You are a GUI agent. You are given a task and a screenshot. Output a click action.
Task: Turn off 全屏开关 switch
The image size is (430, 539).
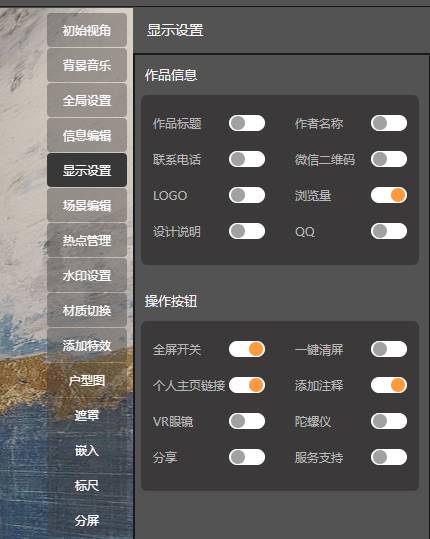247,349
